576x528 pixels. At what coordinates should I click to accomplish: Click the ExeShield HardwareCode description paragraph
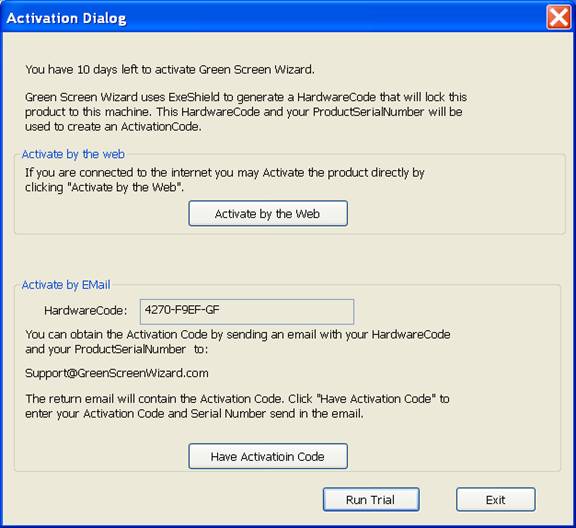coord(246,112)
